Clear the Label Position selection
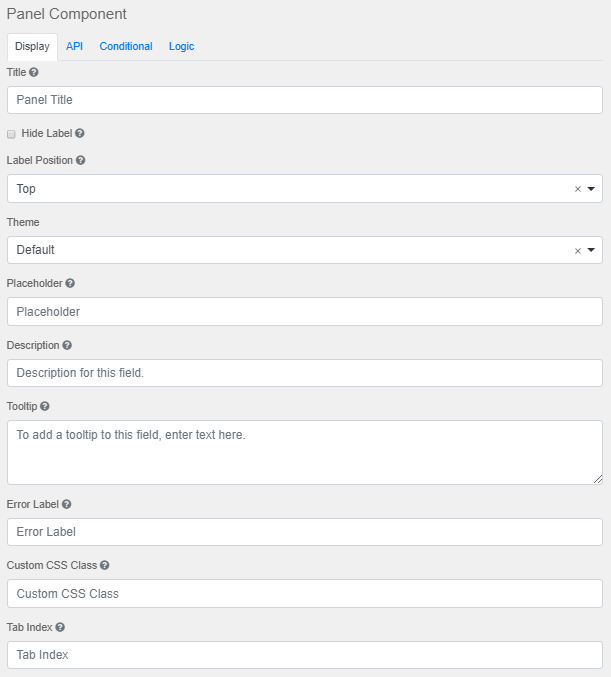The image size is (611, 677). [577, 189]
